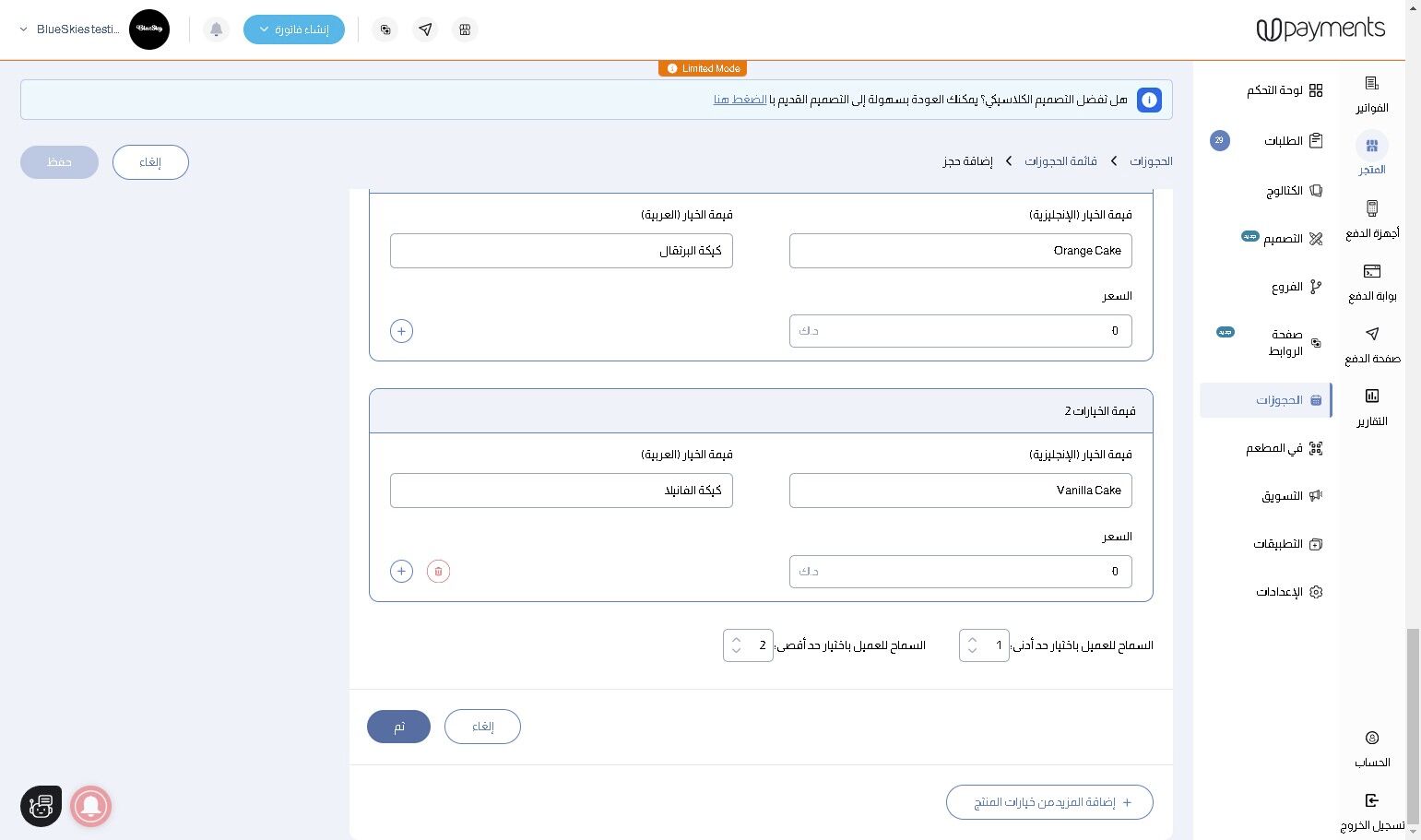Screen dimensions: 1421x840
Task: Open the grid apps icon in header
Action: (x=465, y=30)
